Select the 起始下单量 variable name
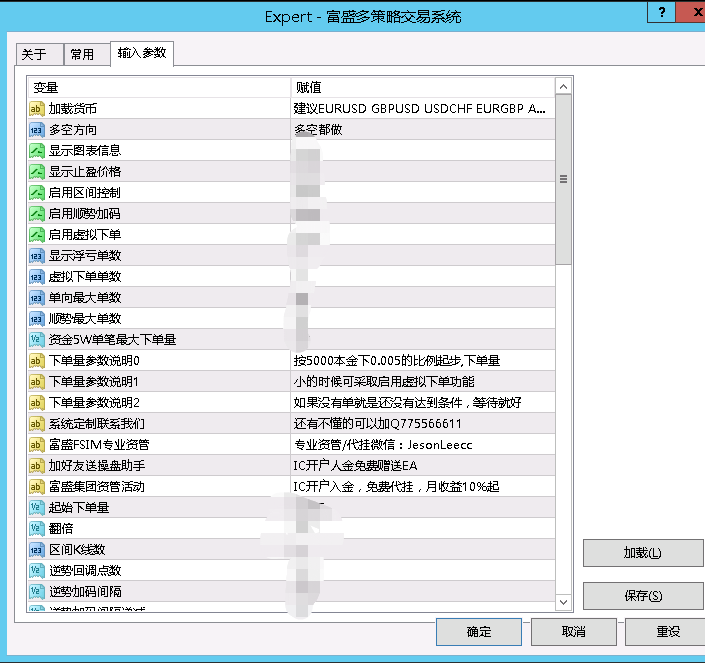Image resolution: width=705 pixels, height=663 pixels. tap(79, 508)
